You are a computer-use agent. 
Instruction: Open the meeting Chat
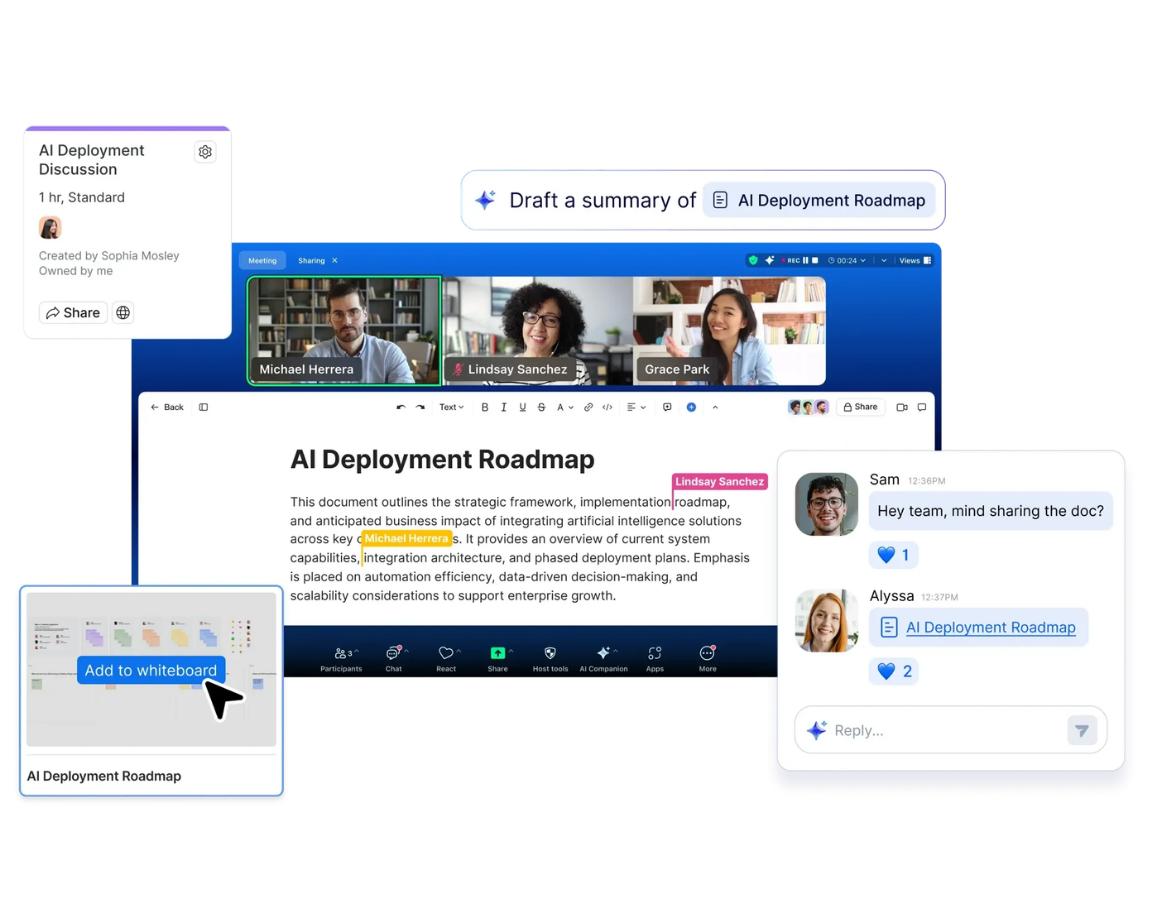(394, 659)
